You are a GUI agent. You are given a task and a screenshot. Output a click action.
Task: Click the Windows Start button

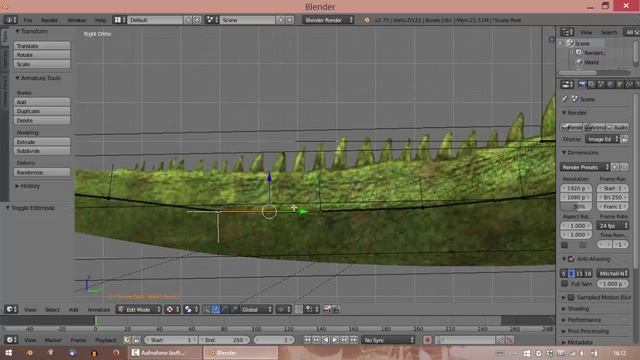[8, 353]
